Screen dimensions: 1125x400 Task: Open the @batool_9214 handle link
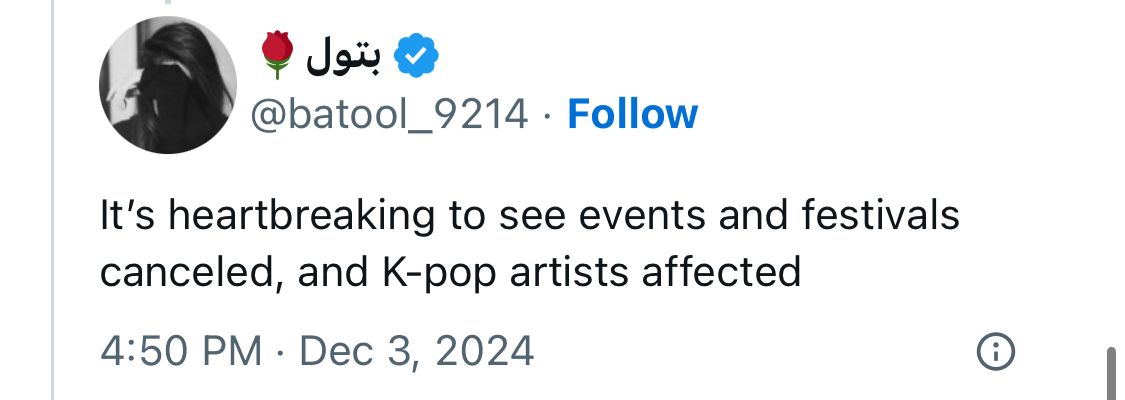click(x=389, y=116)
